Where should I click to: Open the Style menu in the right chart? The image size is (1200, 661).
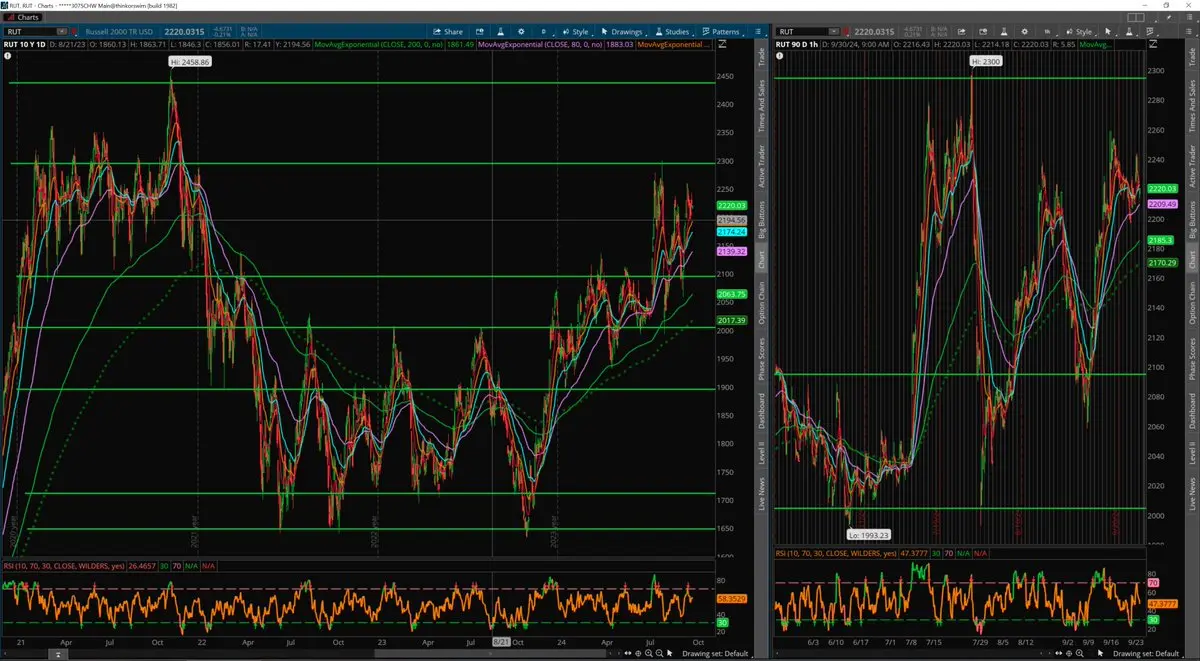pyautogui.click(x=1079, y=32)
